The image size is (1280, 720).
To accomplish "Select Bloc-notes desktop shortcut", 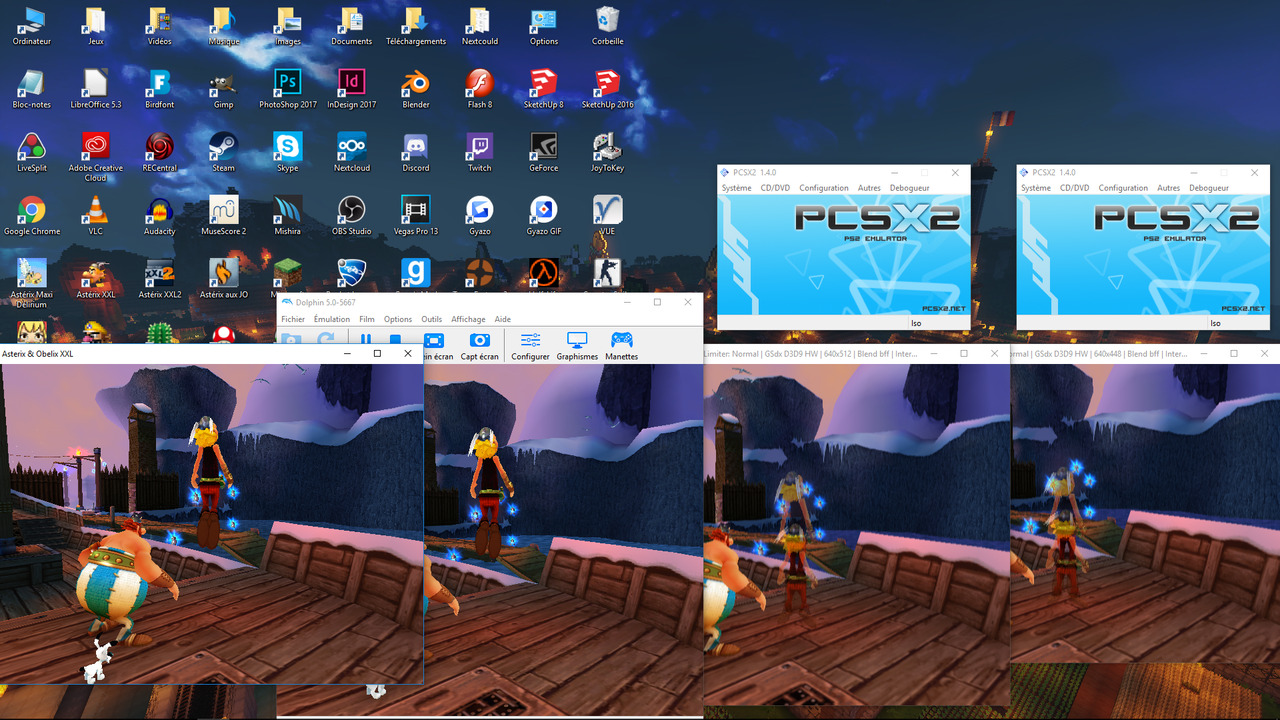I will [x=32, y=89].
